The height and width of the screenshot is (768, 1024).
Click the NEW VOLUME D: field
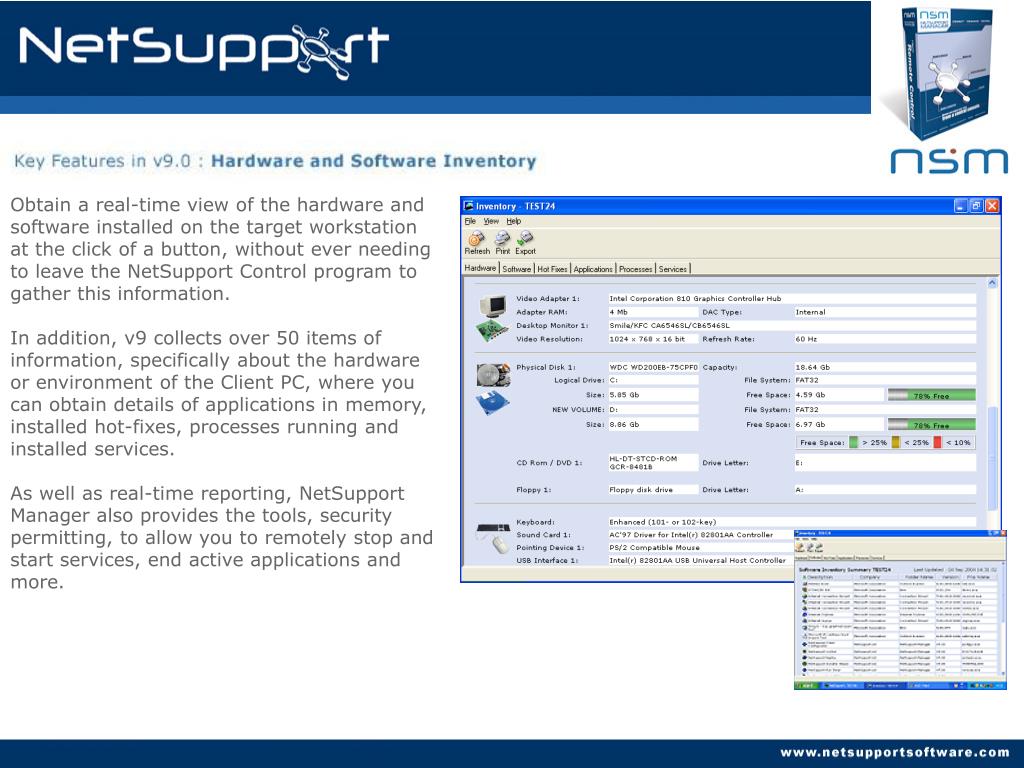(x=652, y=409)
